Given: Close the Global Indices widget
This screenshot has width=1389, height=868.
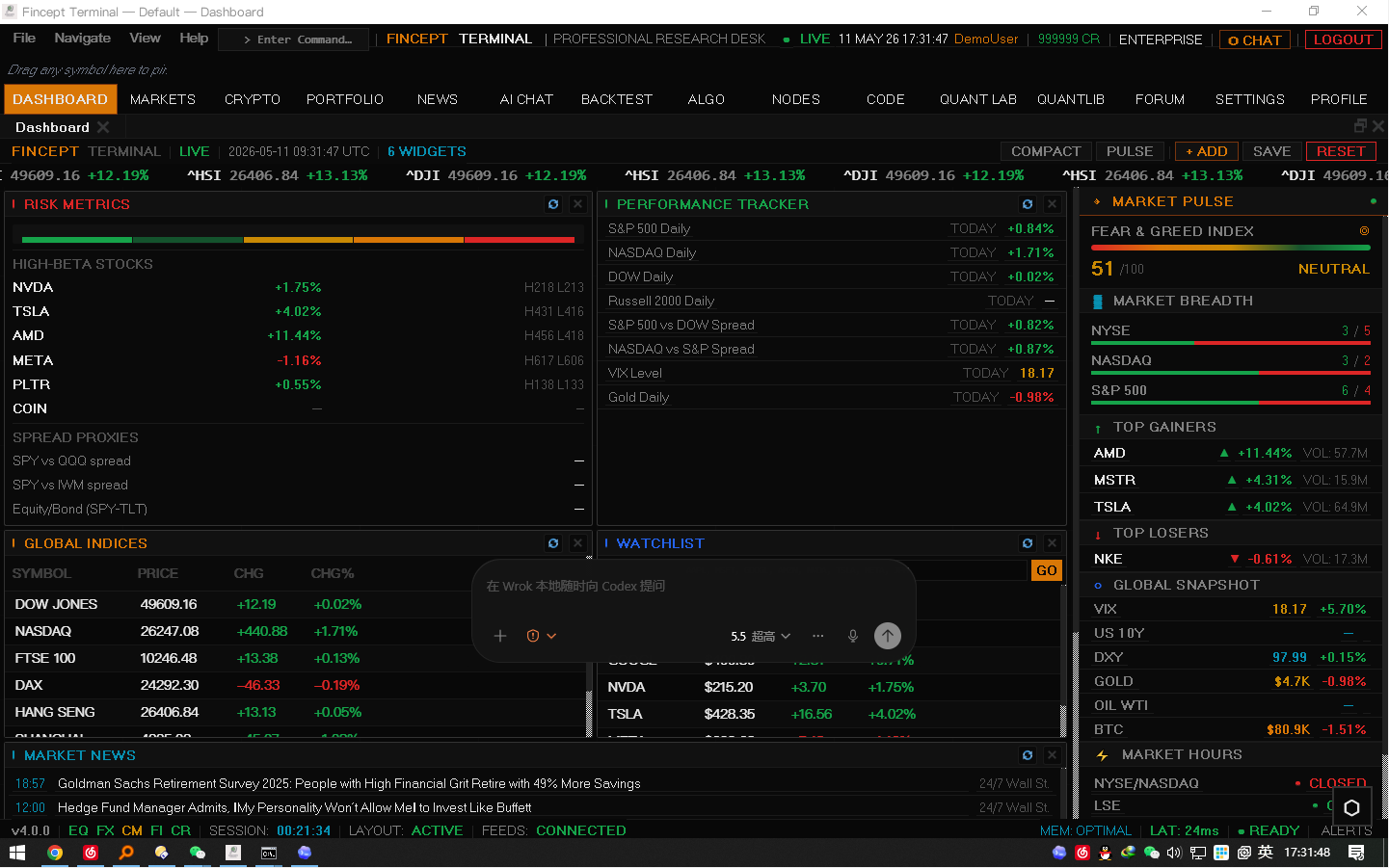Looking at the screenshot, I should [x=577, y=543].
